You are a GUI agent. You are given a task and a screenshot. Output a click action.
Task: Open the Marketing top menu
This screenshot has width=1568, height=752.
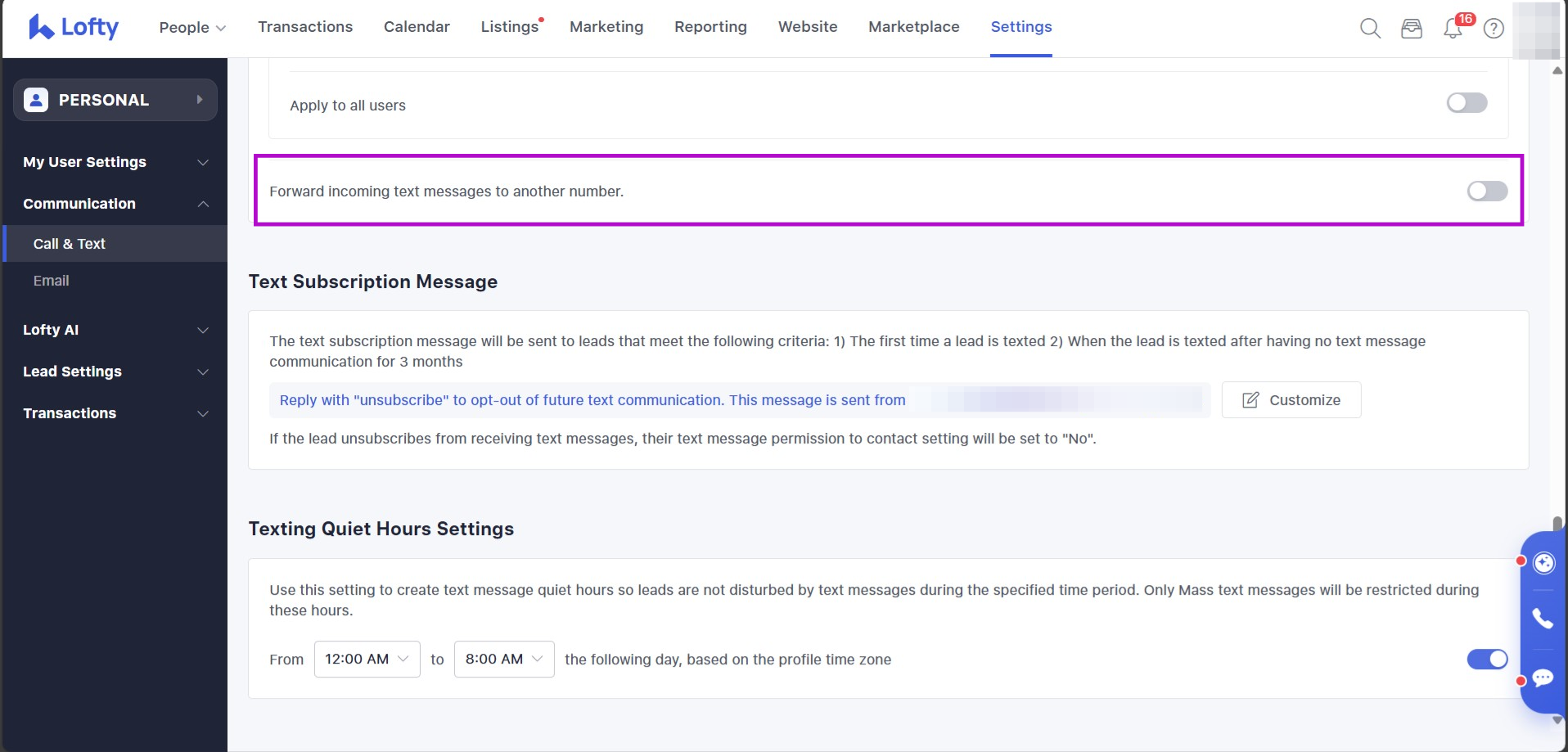coord(606,27)
